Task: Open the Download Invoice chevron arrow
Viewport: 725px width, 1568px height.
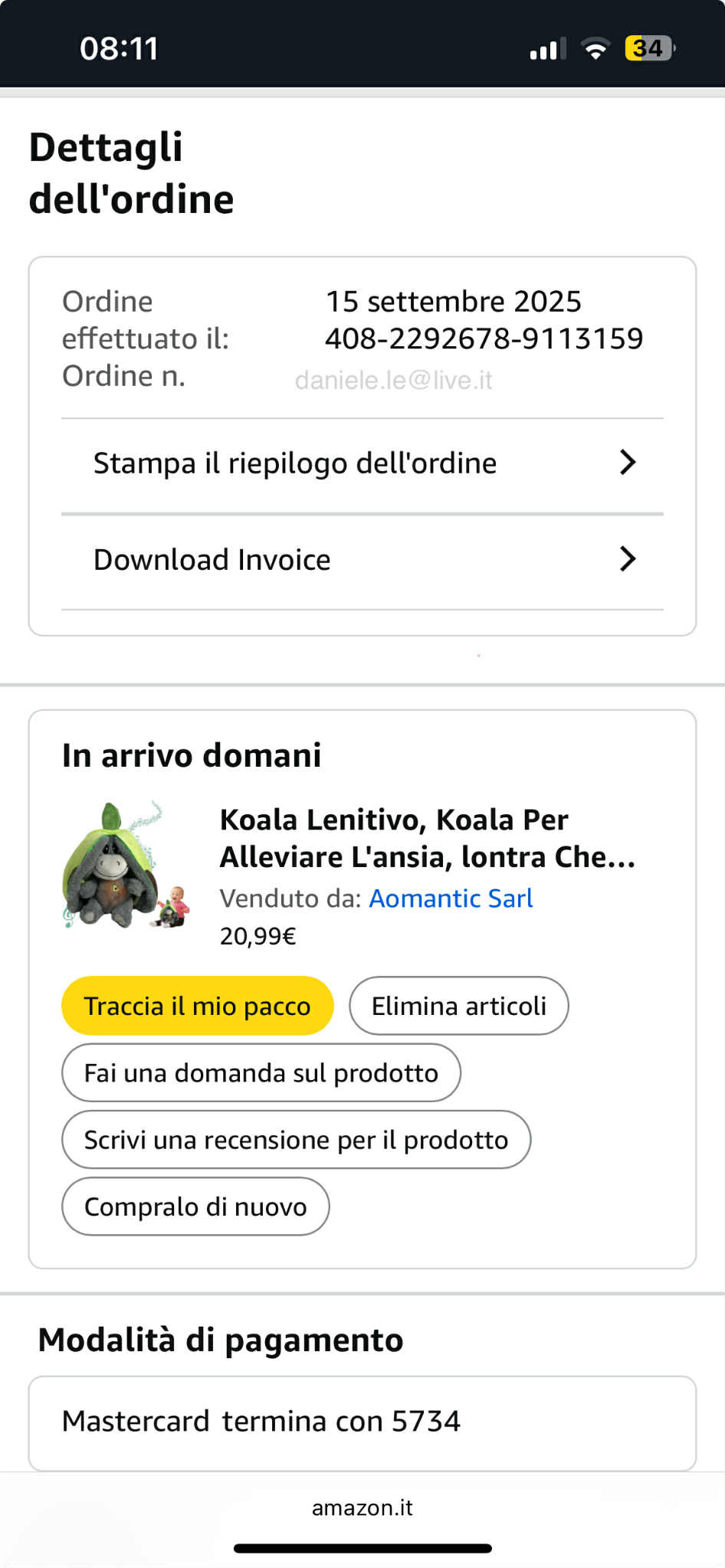Action: click(628, 558)
